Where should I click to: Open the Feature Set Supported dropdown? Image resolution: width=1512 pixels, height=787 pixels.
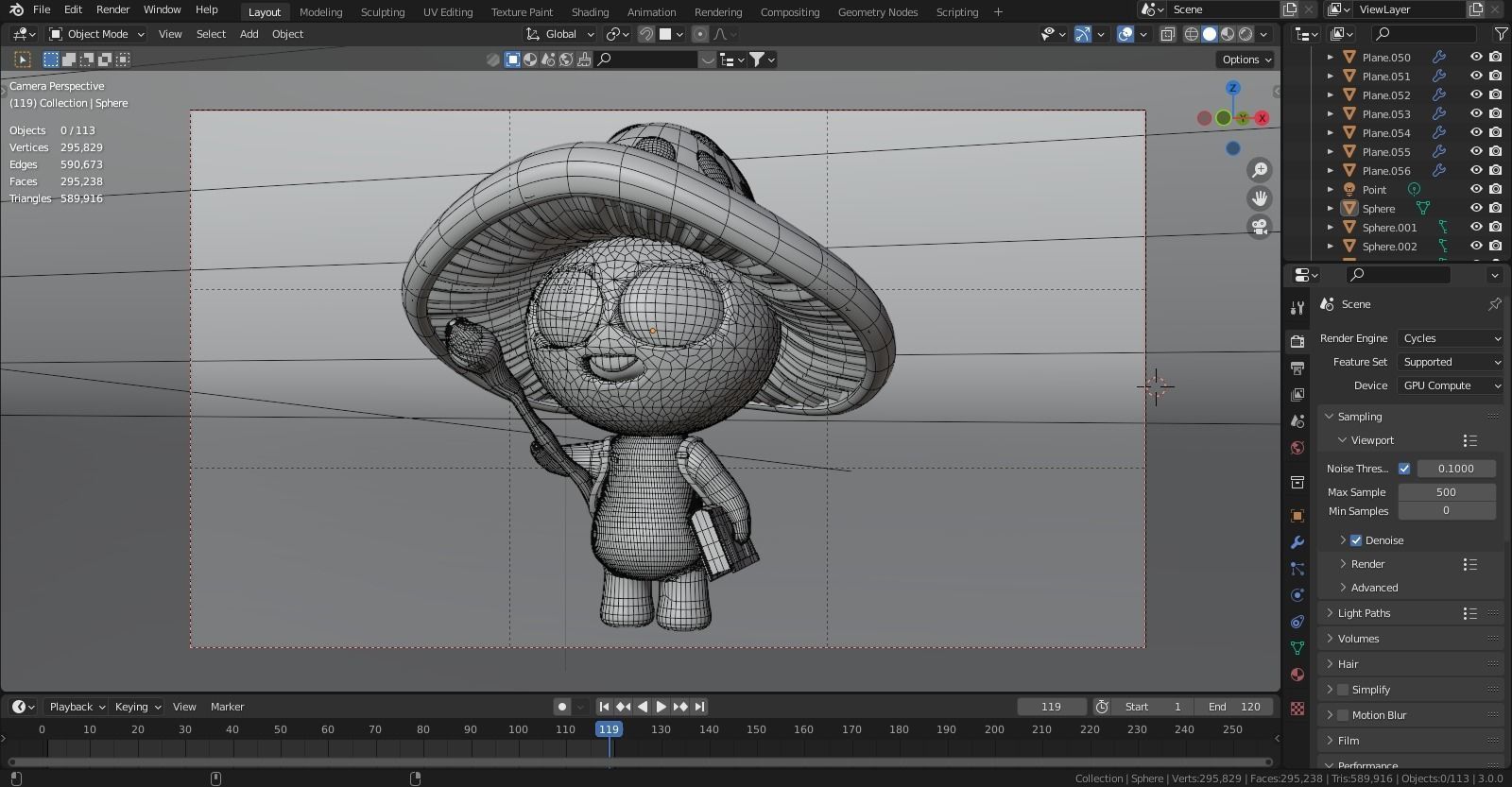(x=1451, y=362)
